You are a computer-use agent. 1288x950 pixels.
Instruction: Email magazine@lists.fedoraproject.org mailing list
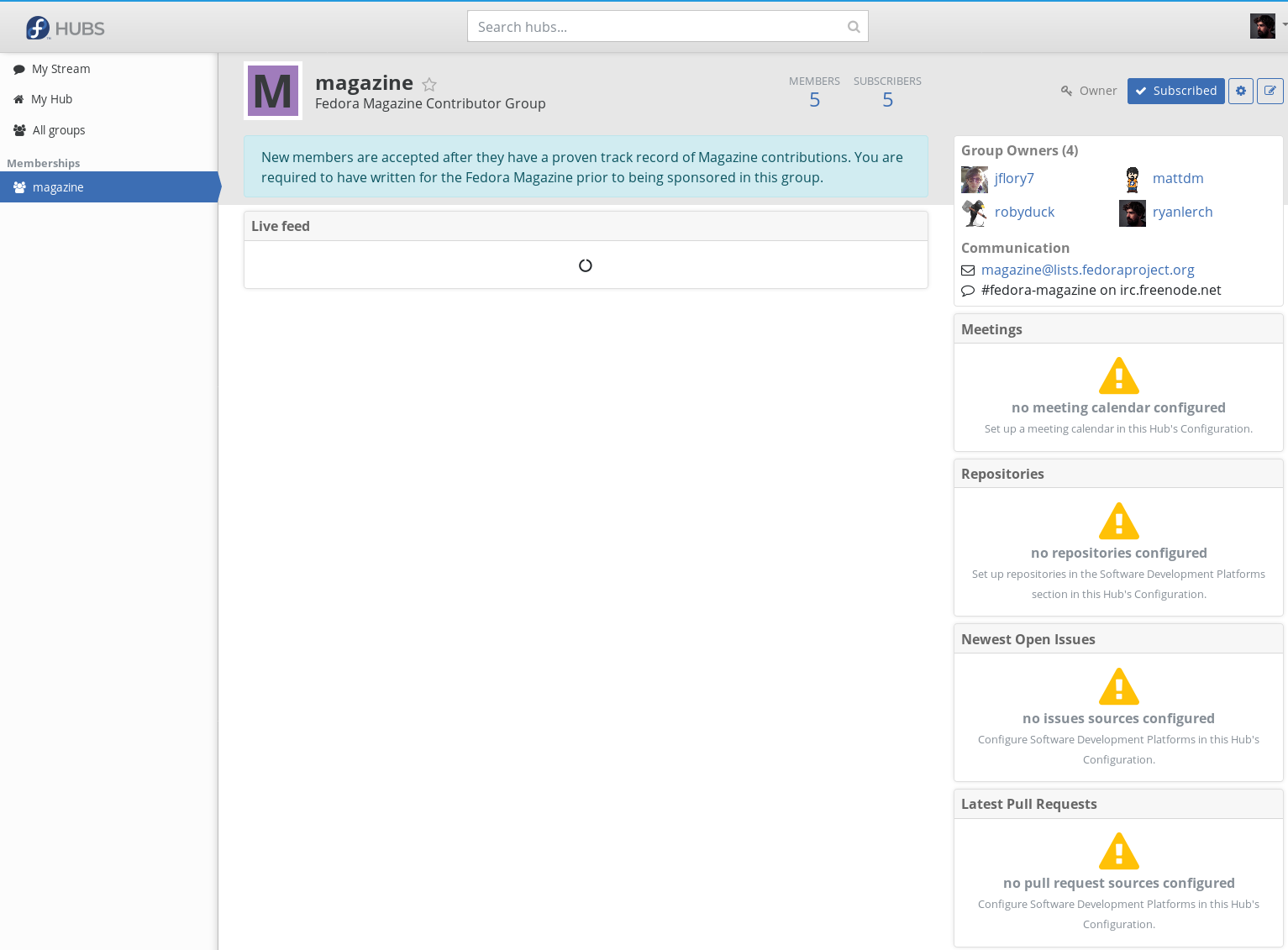(1088, 270)
